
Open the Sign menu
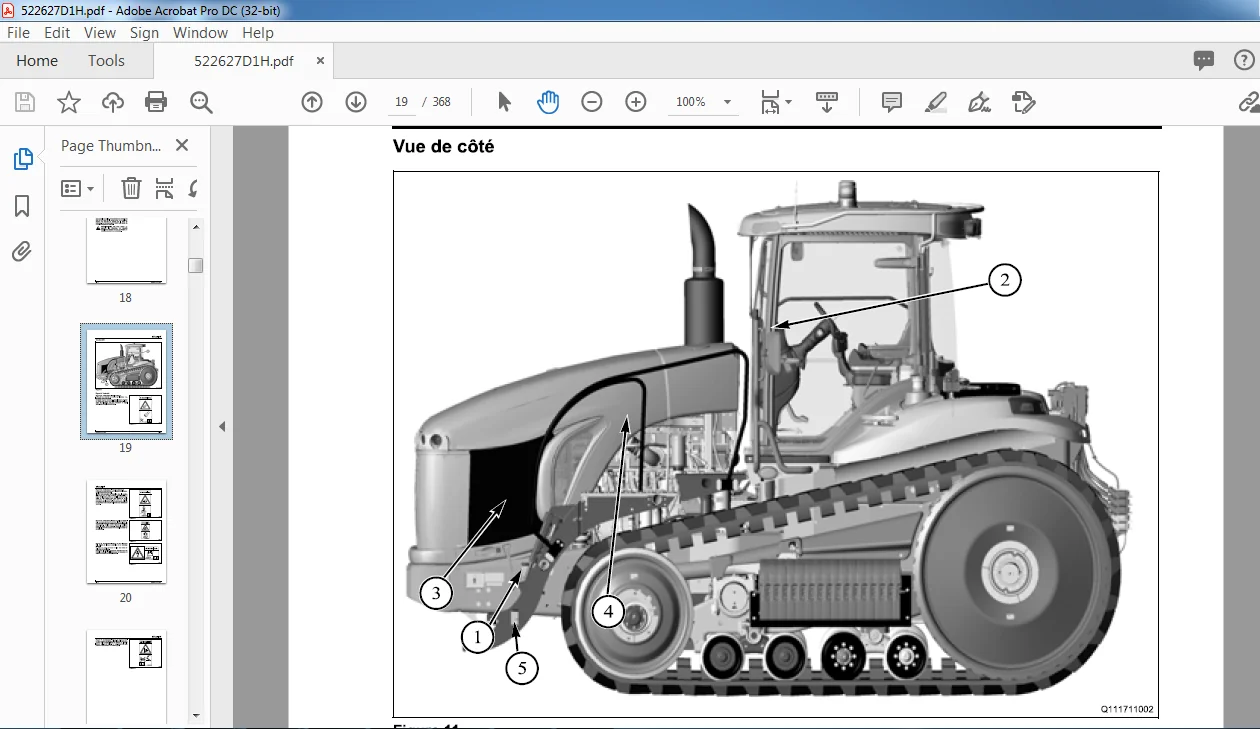point(144,33)
